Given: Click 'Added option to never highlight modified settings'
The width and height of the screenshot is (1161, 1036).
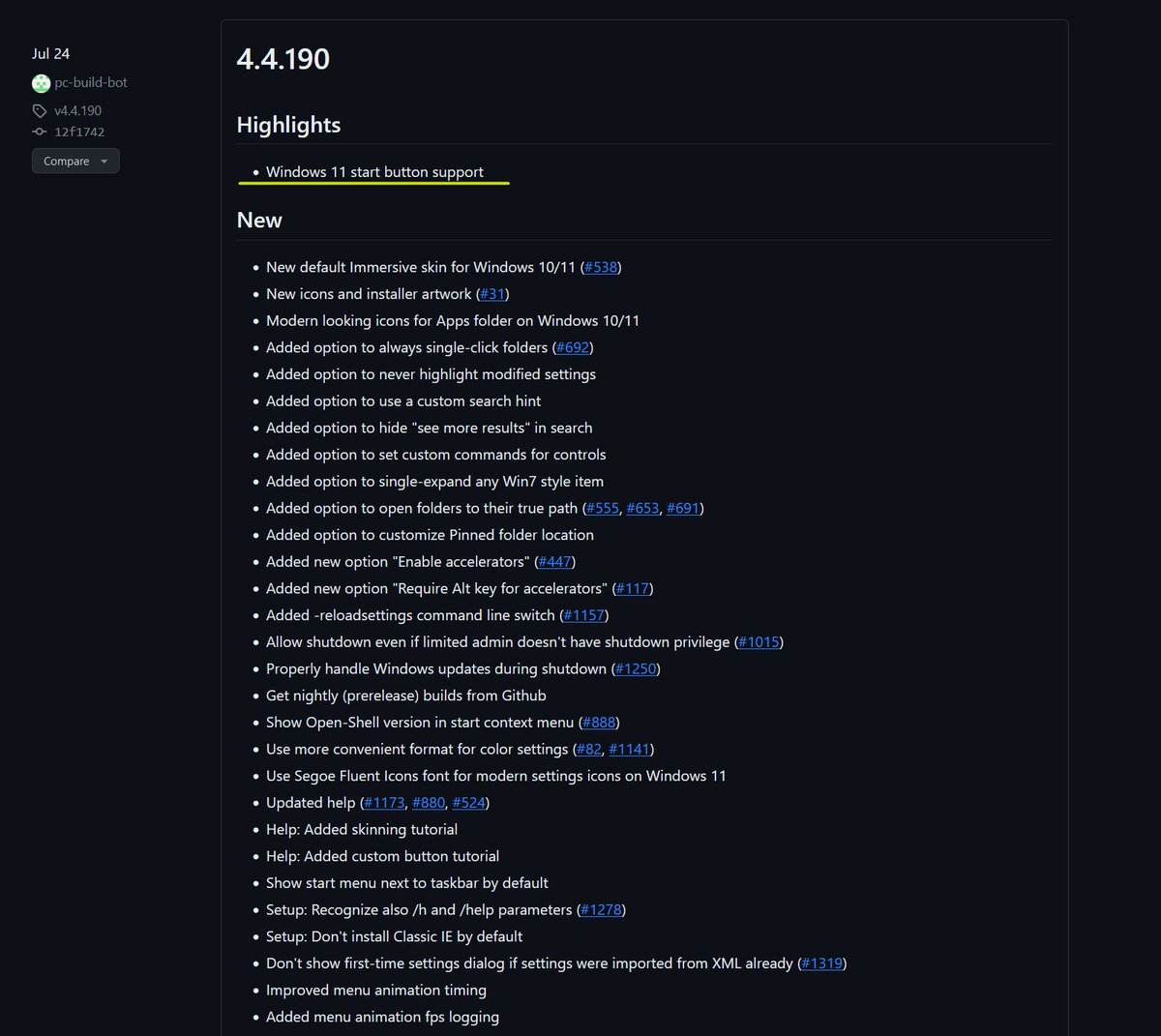Looking at the screenshot, I should [x=431, y=374].
